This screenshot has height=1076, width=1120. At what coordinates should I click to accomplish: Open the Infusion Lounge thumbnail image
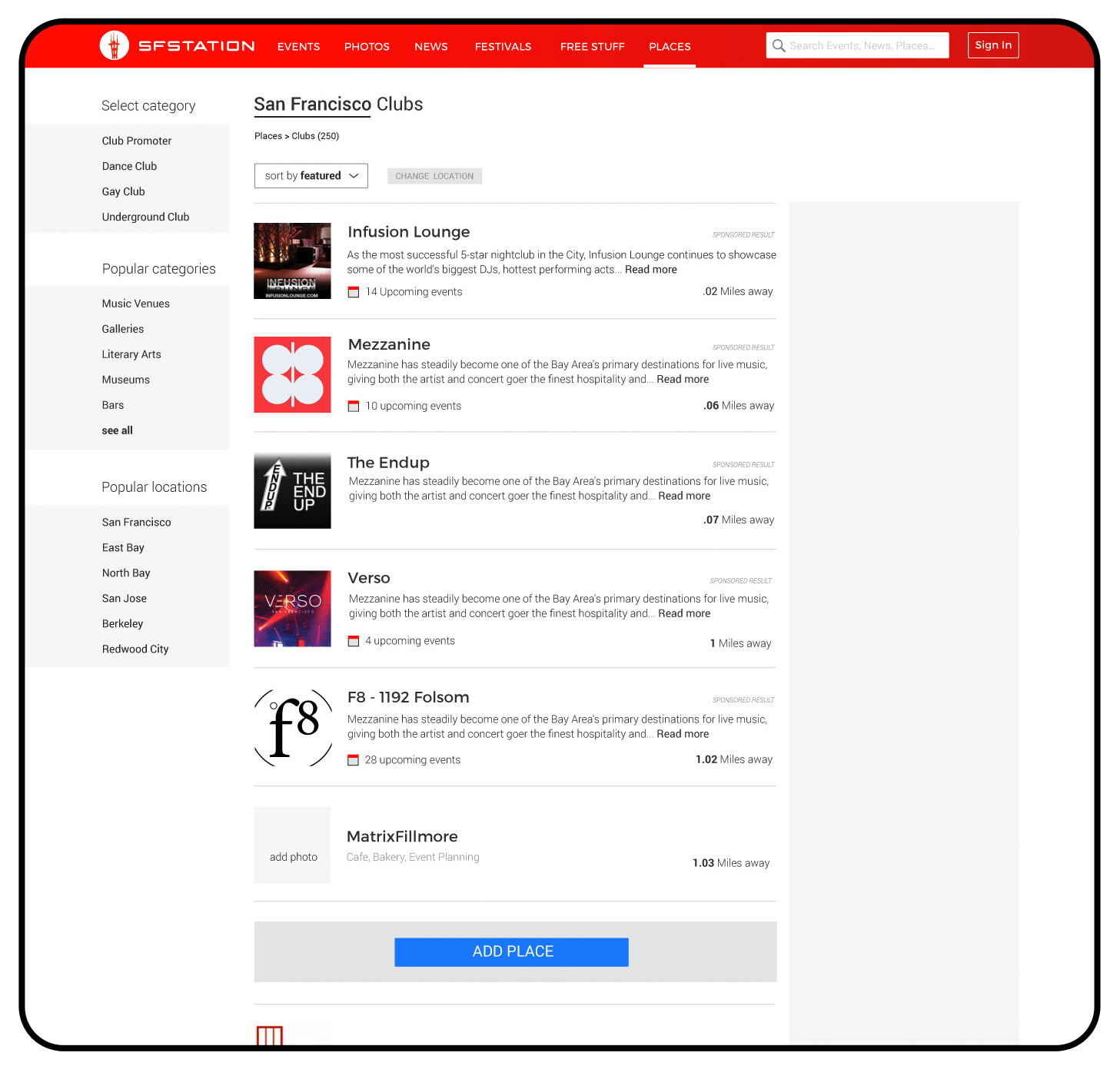pyautogui.click(x=292, y=261)
